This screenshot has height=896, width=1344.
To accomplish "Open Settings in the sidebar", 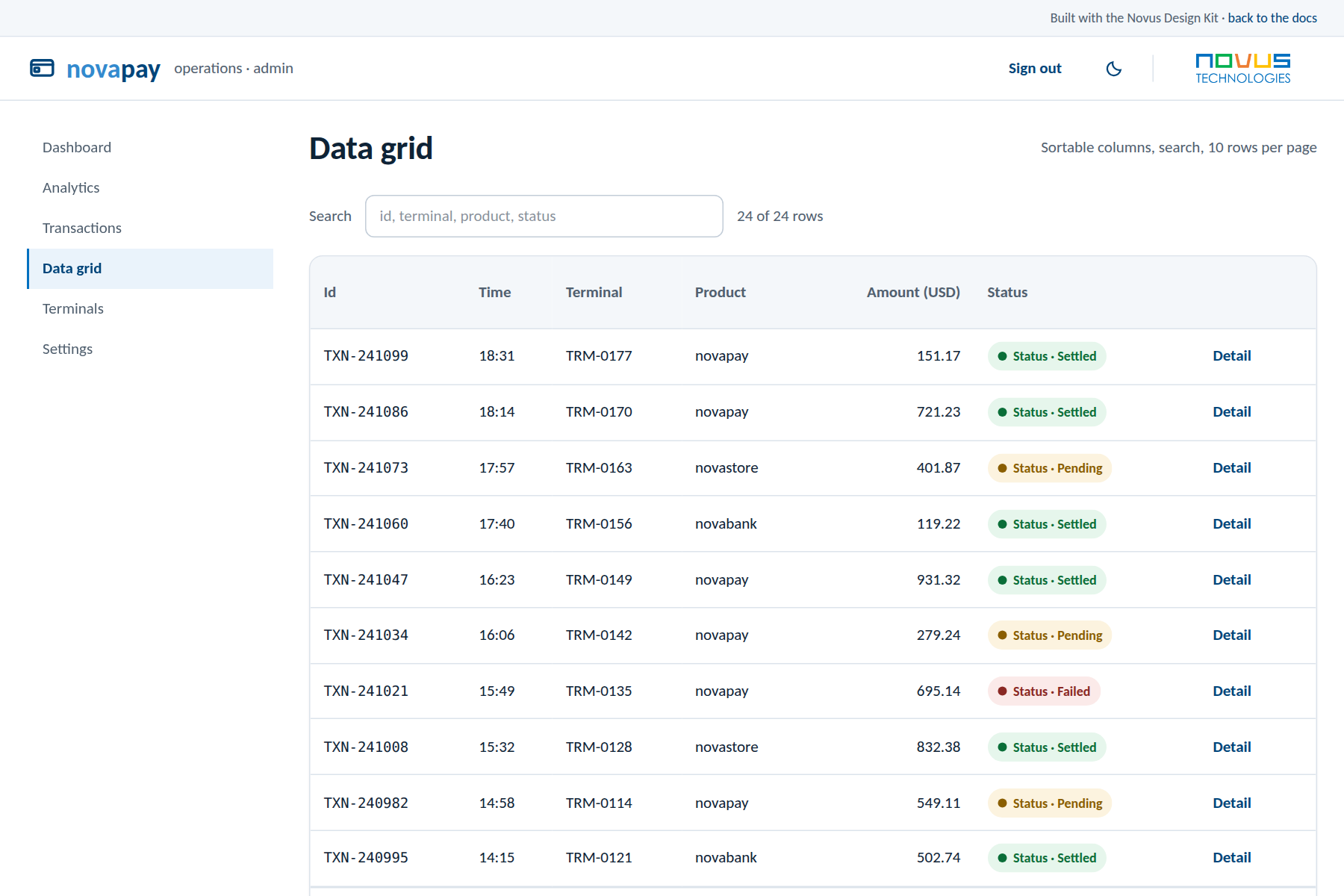I will point(150,349).
